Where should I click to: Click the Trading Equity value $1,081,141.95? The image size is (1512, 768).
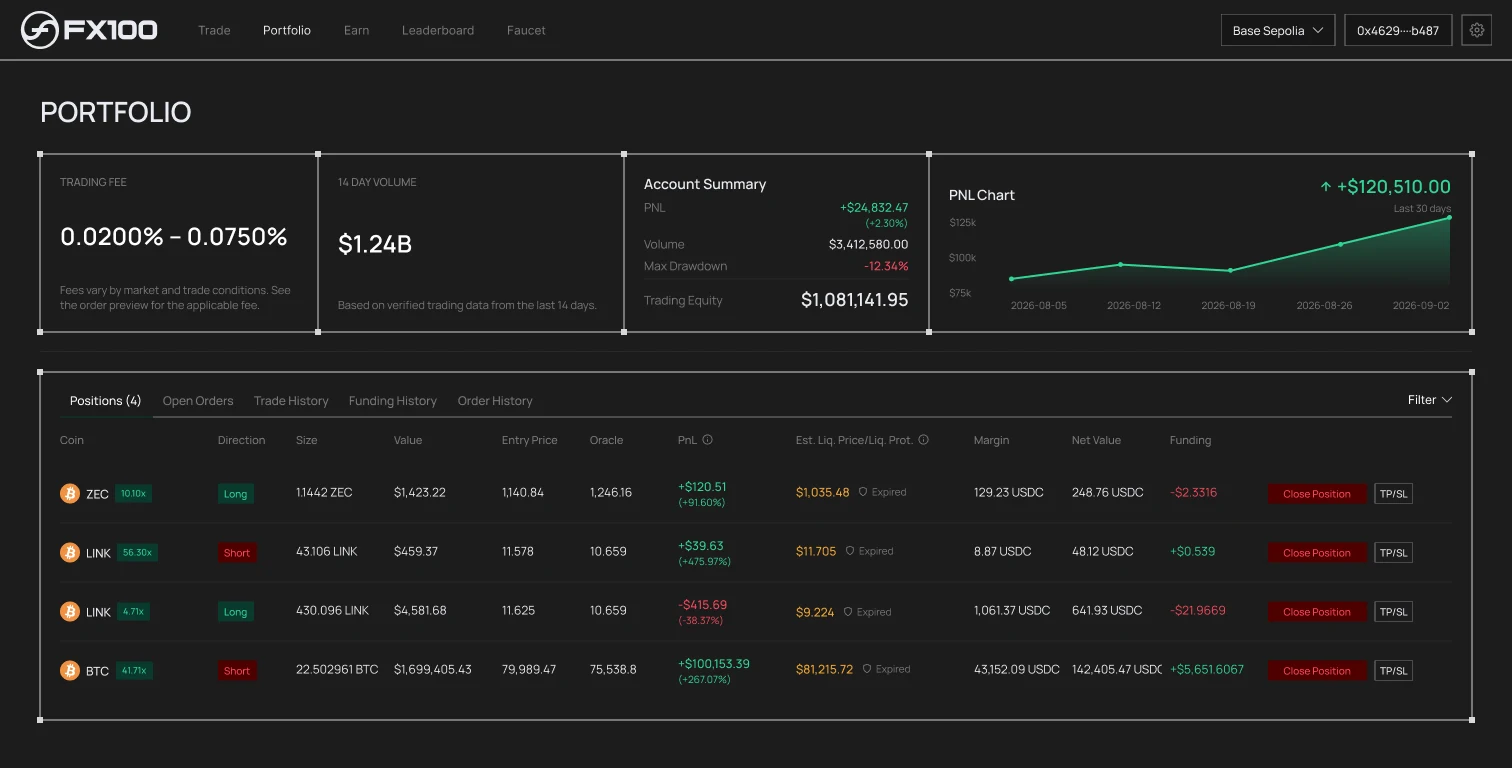pyautogui.click(x=854, y=300)
